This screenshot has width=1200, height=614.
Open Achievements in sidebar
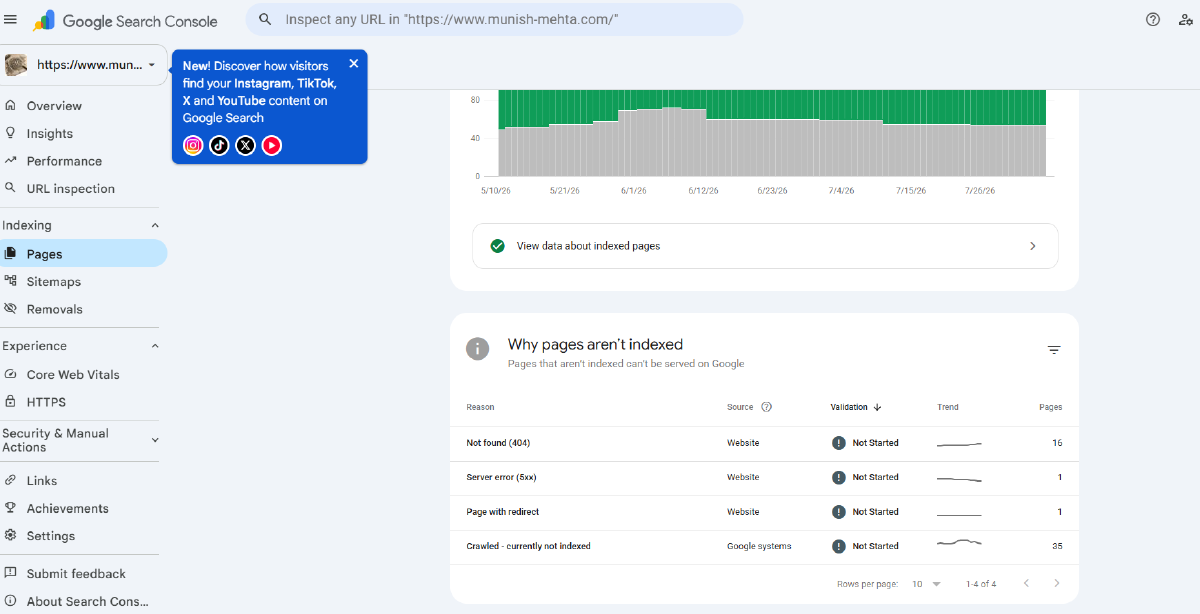[66, 509]
